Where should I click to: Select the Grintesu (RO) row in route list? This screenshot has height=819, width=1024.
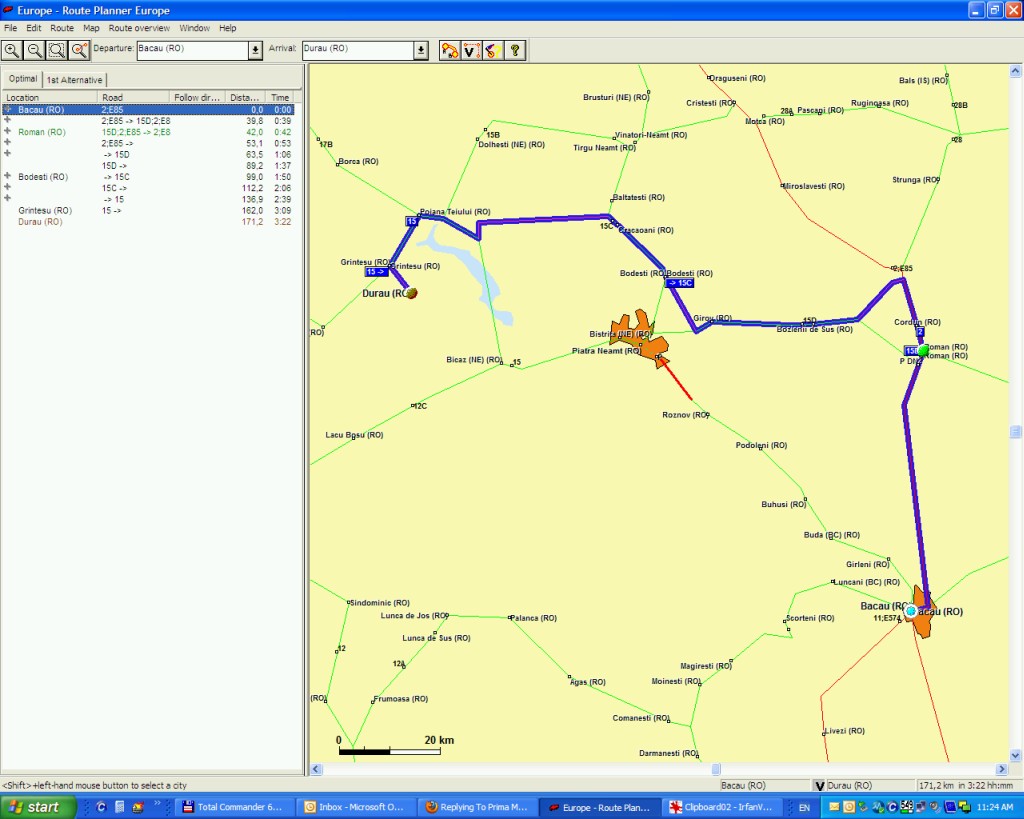[45, 211]
